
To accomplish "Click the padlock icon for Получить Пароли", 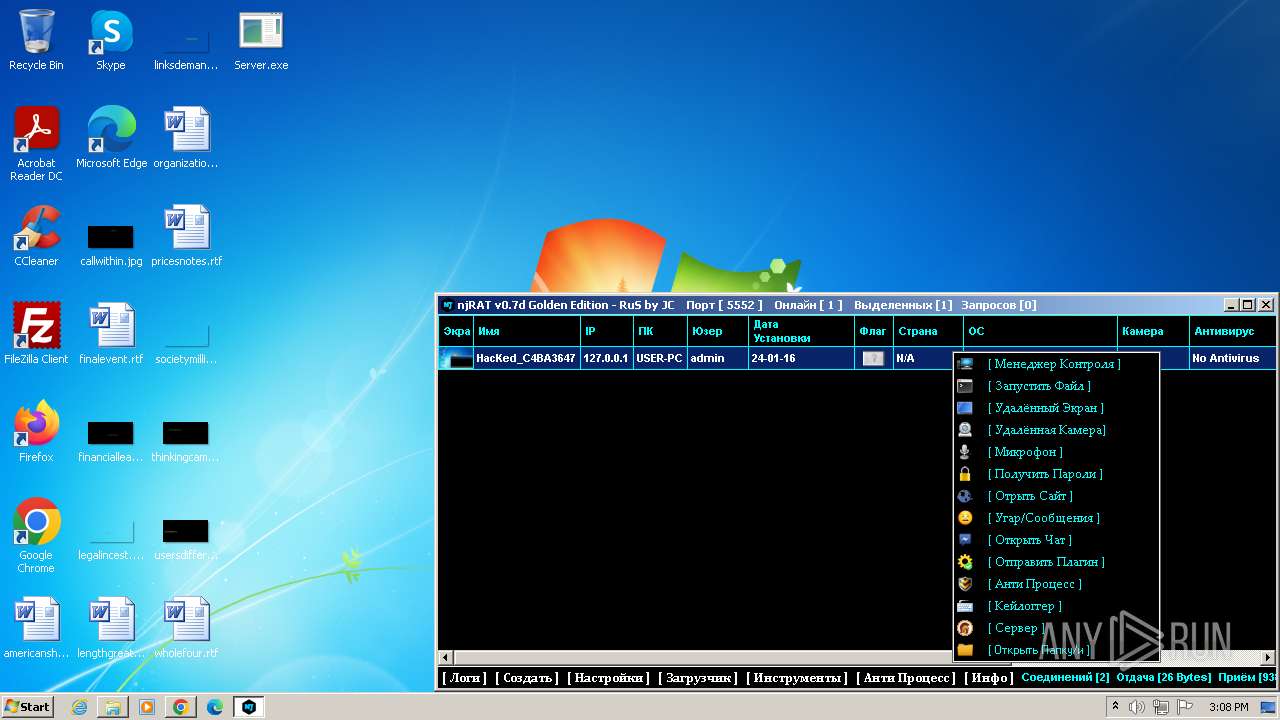I will pos(965,474).
